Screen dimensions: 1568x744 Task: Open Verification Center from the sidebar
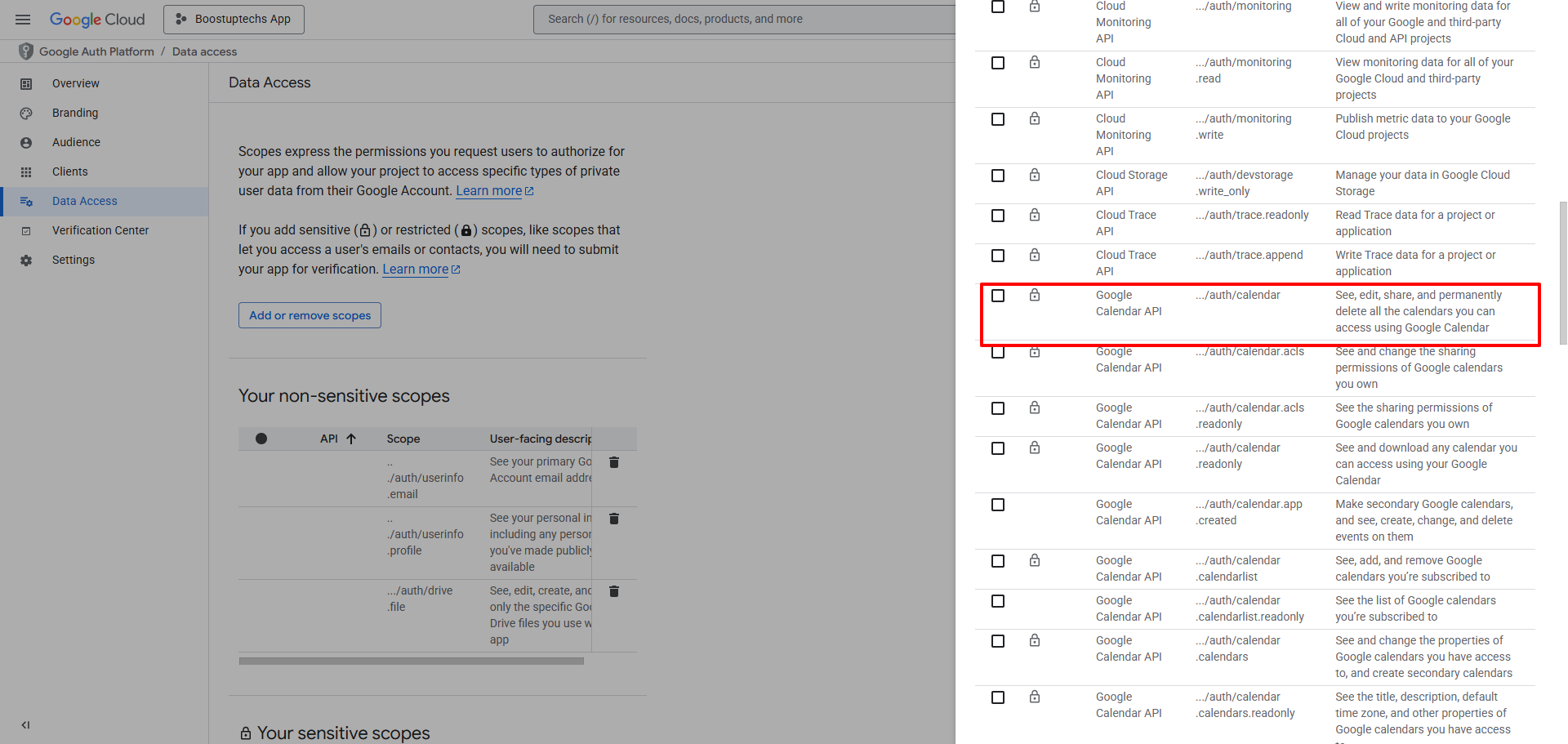[100, 230]
